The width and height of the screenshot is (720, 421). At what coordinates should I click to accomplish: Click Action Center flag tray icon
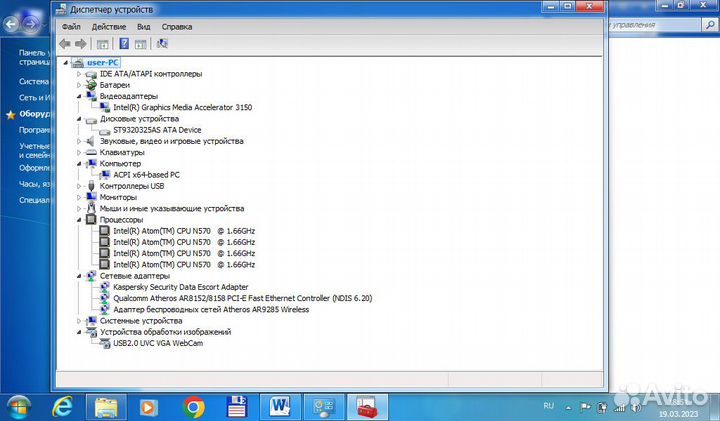[x=585, y=407]
